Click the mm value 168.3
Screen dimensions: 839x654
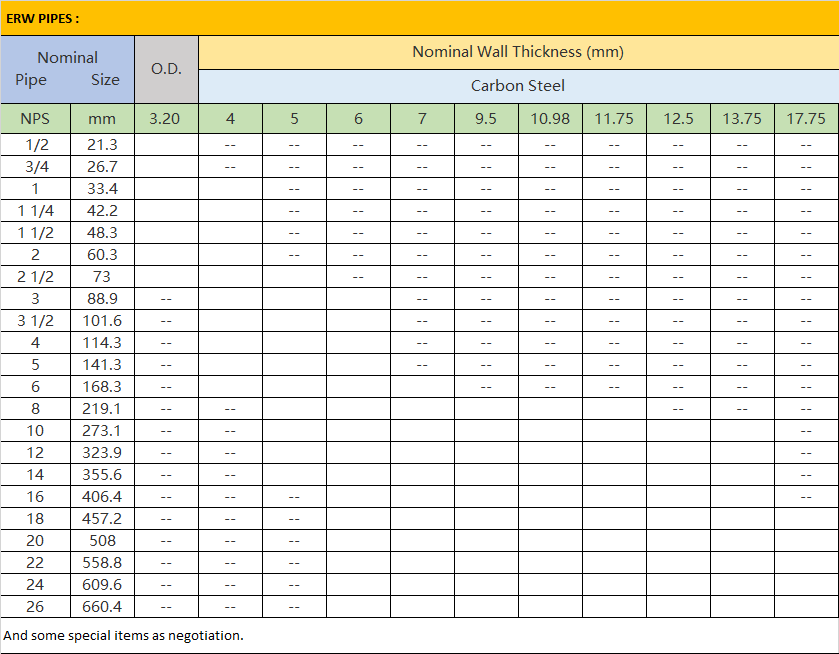pos(102,386)
